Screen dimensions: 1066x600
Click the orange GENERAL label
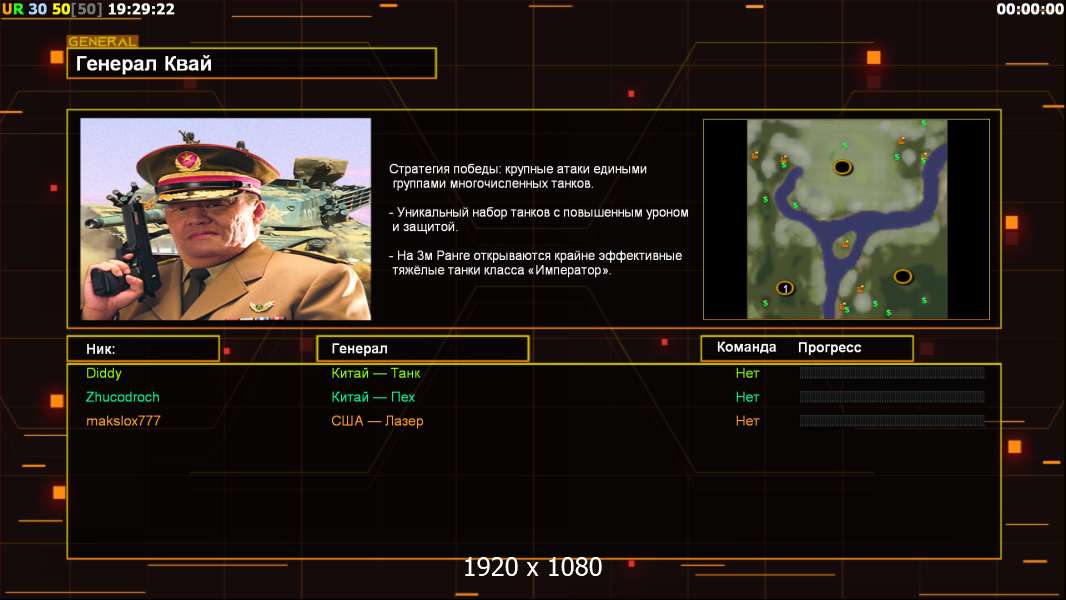point(103,41)
